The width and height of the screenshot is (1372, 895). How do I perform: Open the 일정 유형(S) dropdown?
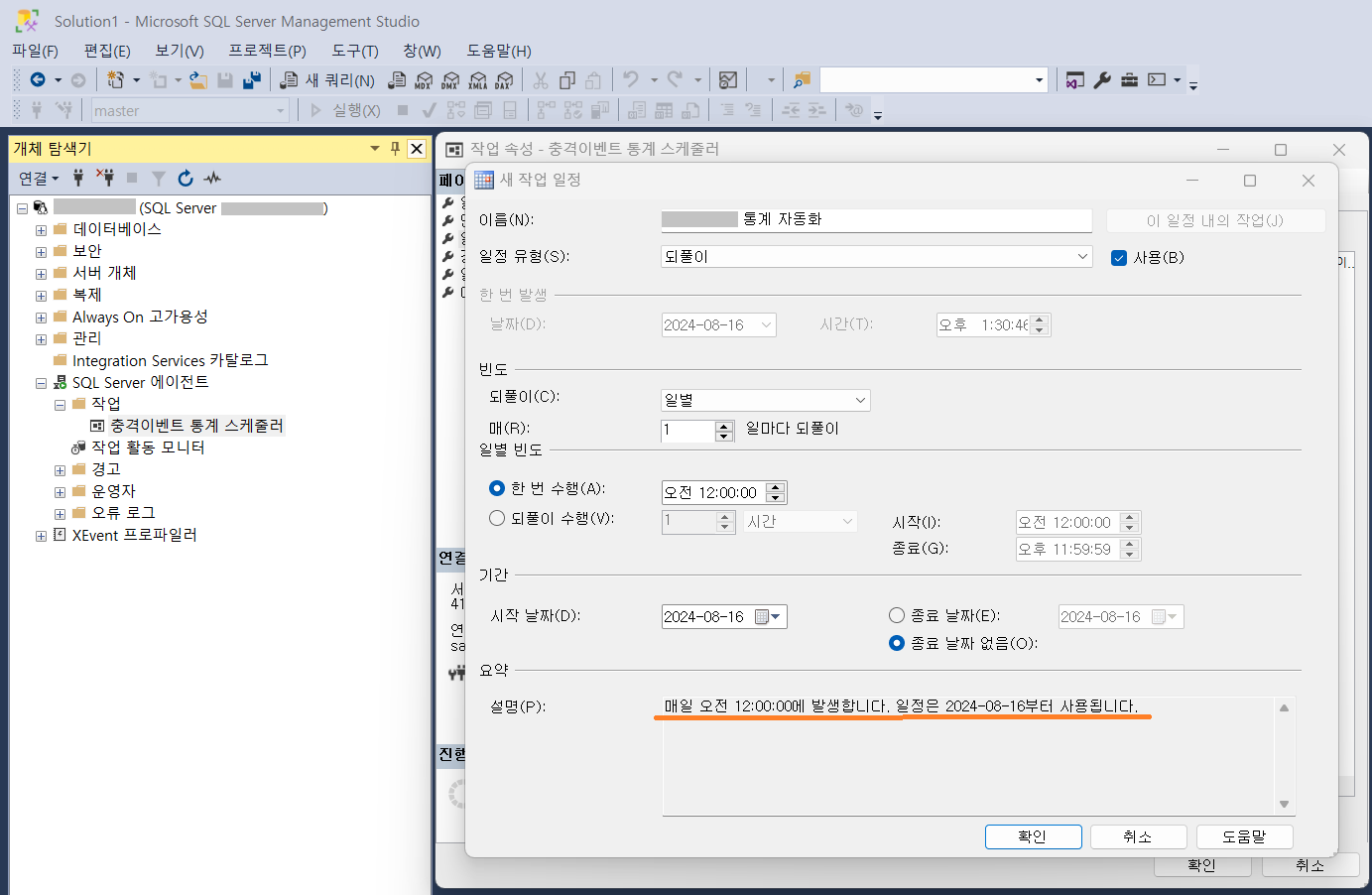pyautogui.click(x=877, y=257)
